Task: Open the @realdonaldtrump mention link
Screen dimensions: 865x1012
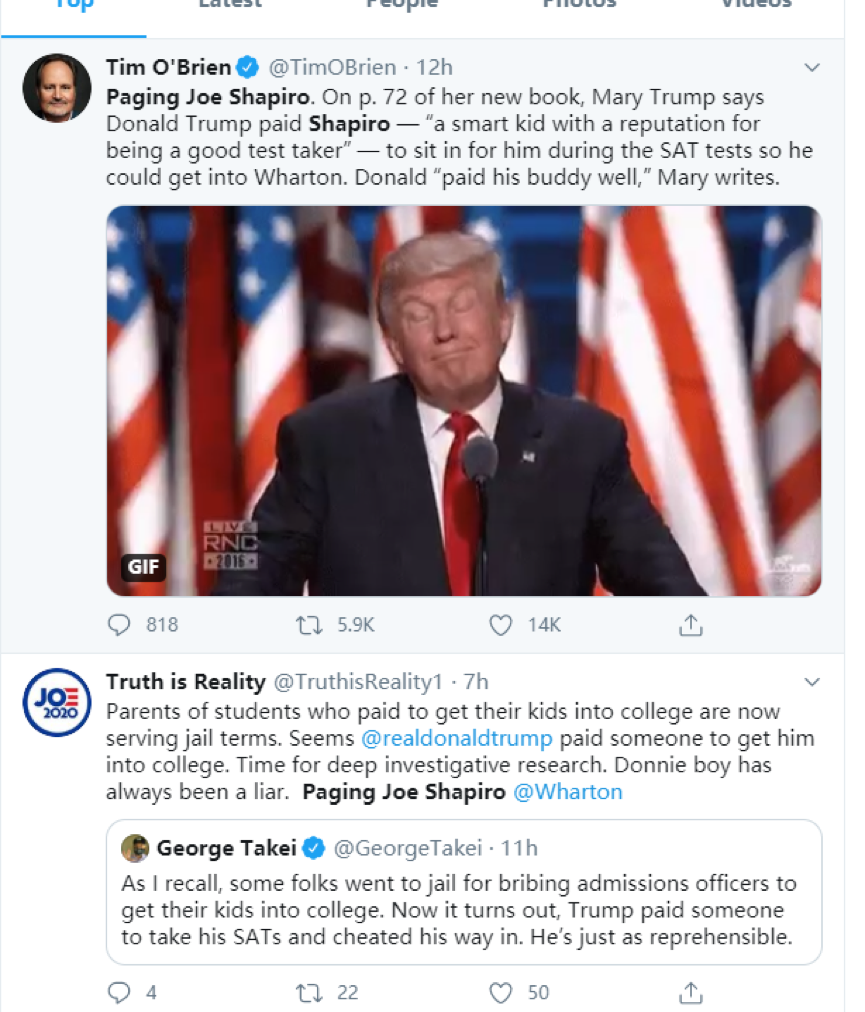Action: 456,739
